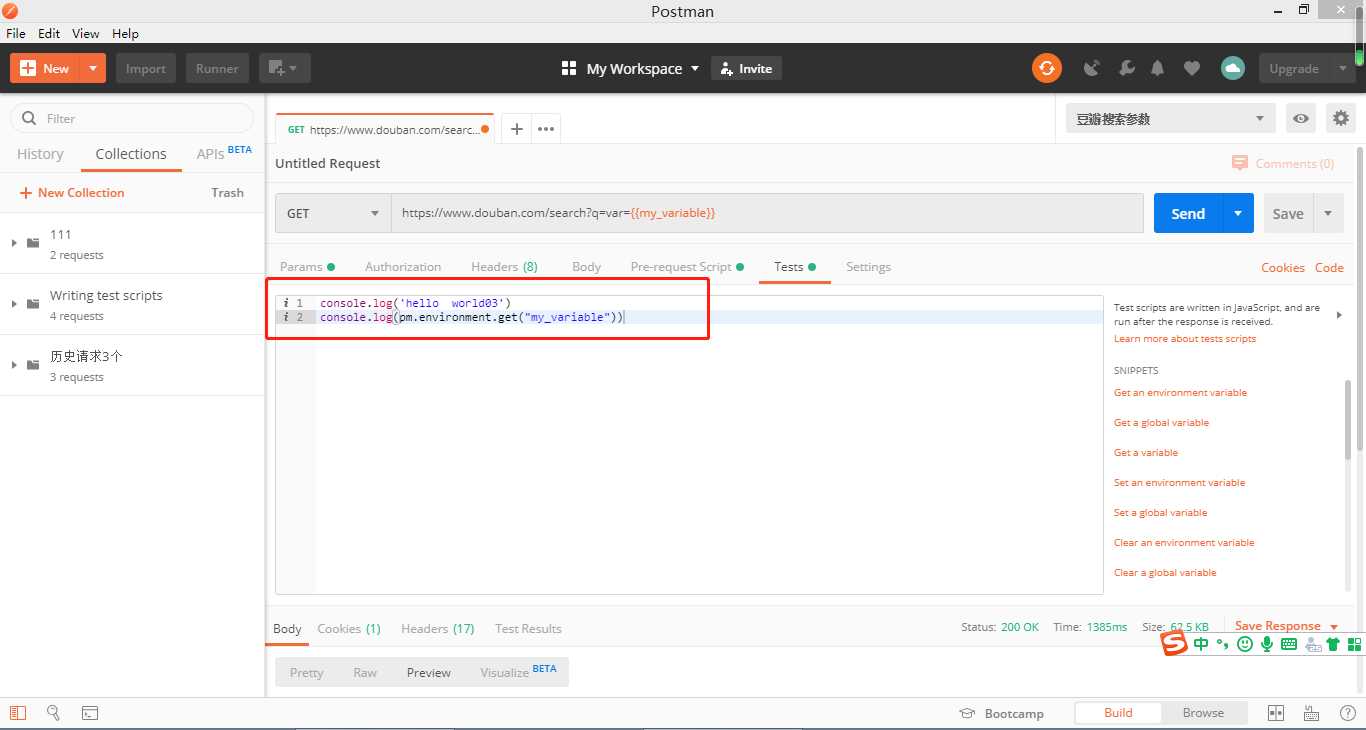Image resolution: width=1366 pixels, height=730 pixels.
Task: Open the GET method dropdown
Action: (x=333, y=213)
